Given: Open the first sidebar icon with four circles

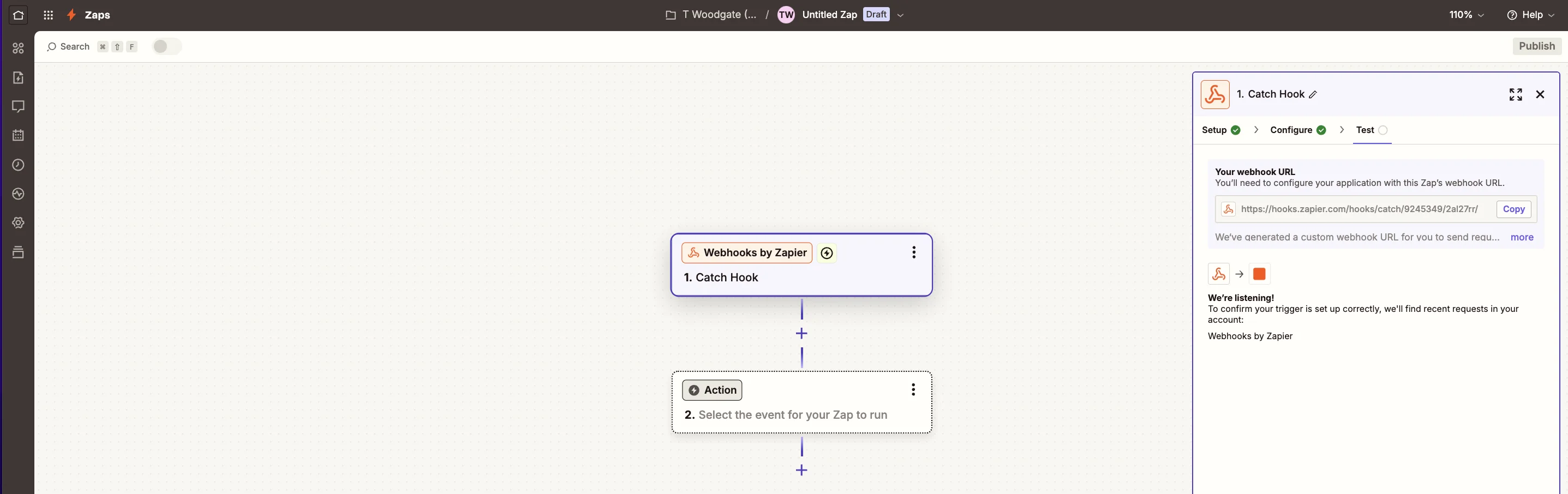Looking at the screenshot, I should (x=18, y=48).
